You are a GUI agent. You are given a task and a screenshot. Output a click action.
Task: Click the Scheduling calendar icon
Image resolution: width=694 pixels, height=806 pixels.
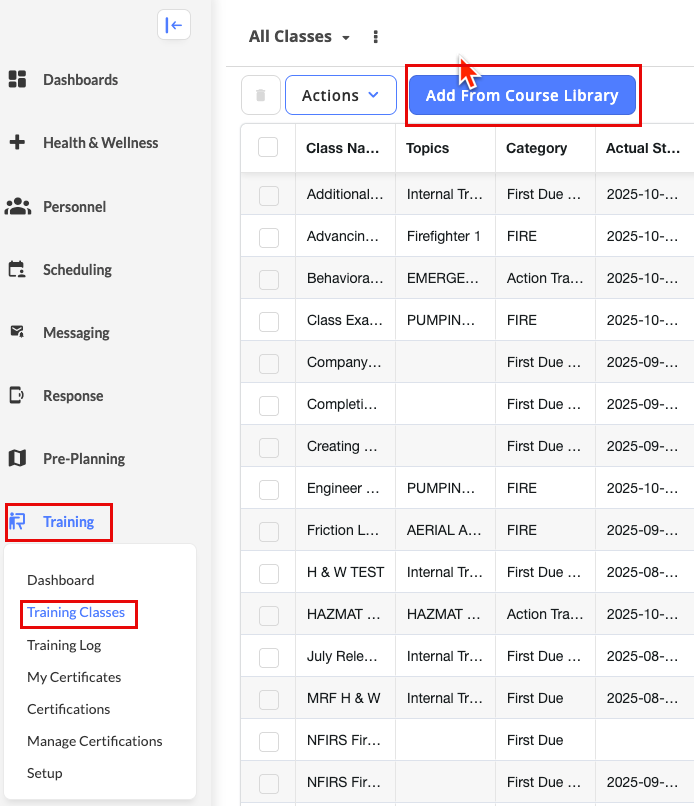click(x=17, y=270)
